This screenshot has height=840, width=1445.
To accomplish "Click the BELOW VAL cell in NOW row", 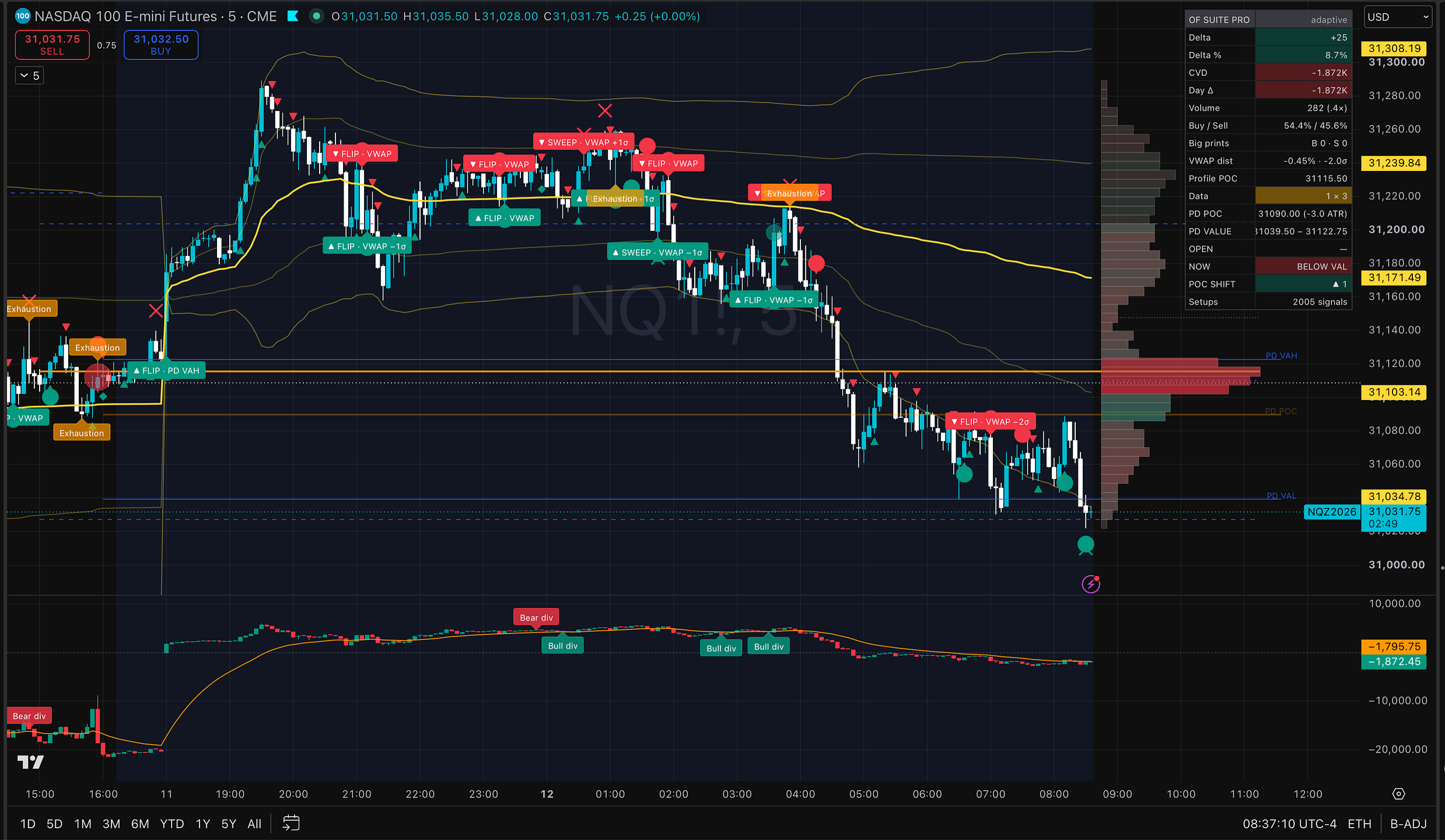I will (1303, 266).
